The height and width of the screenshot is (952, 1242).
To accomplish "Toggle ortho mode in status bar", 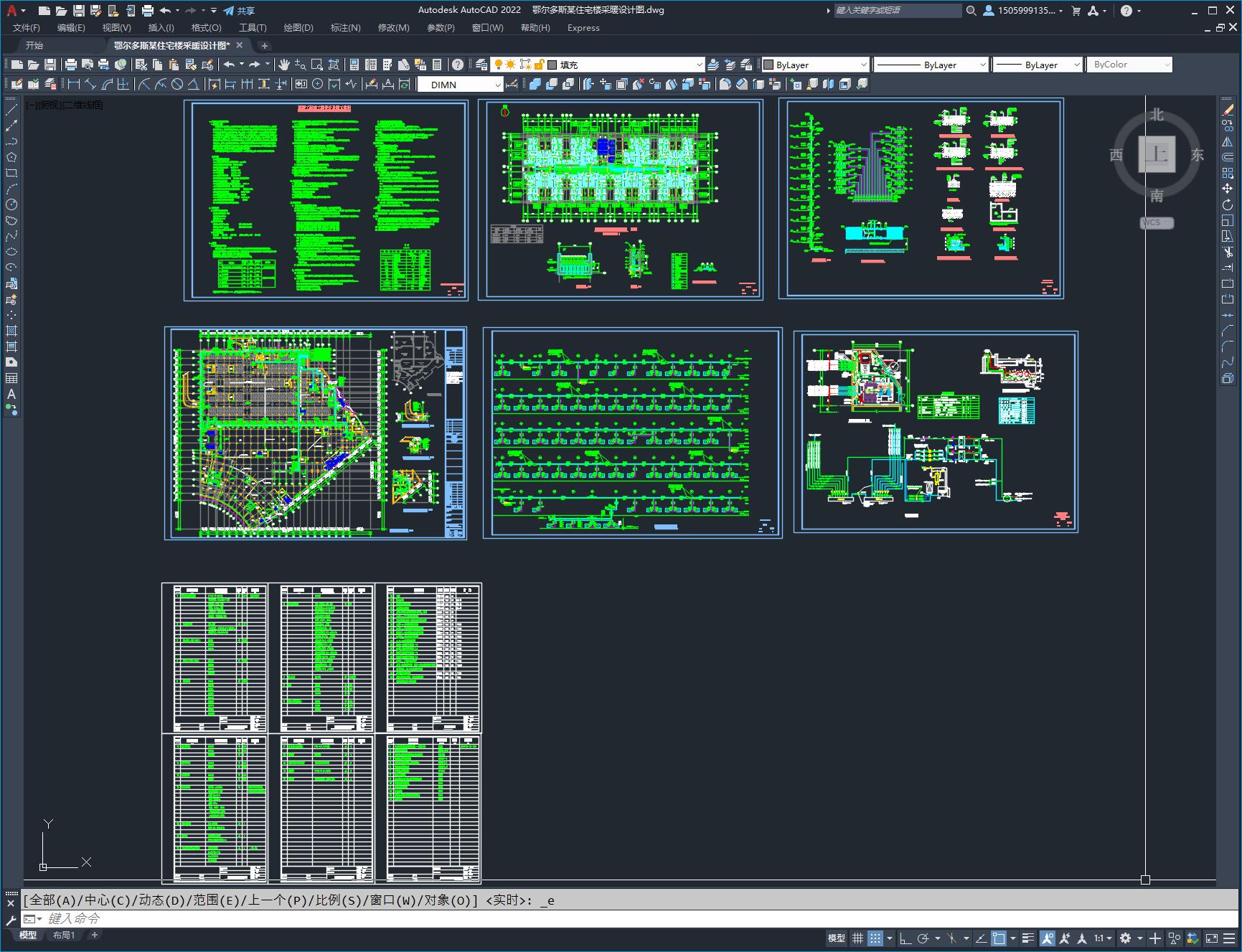I will point(905,938).
